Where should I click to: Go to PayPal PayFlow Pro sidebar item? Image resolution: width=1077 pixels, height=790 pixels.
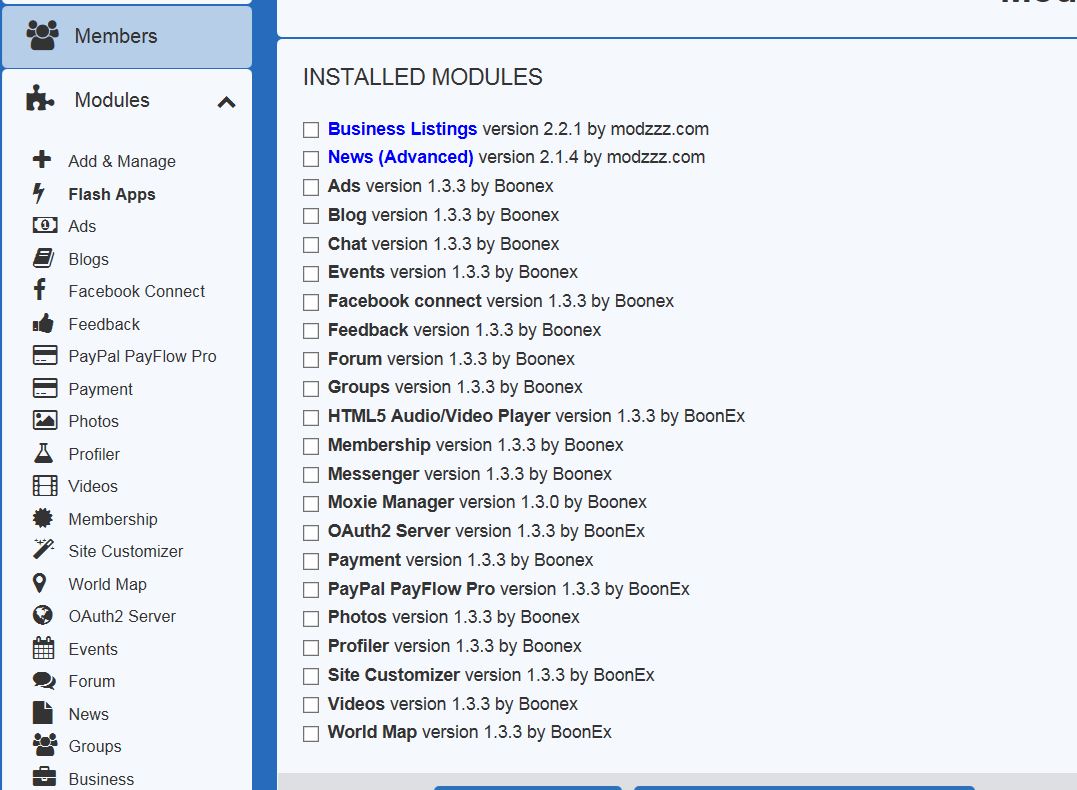[142, 356]
